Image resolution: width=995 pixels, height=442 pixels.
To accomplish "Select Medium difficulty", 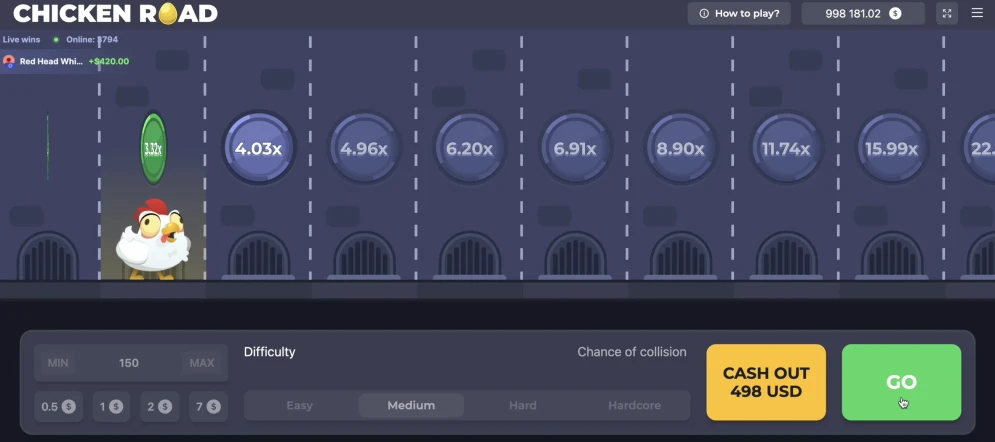I will coord(411,405).
